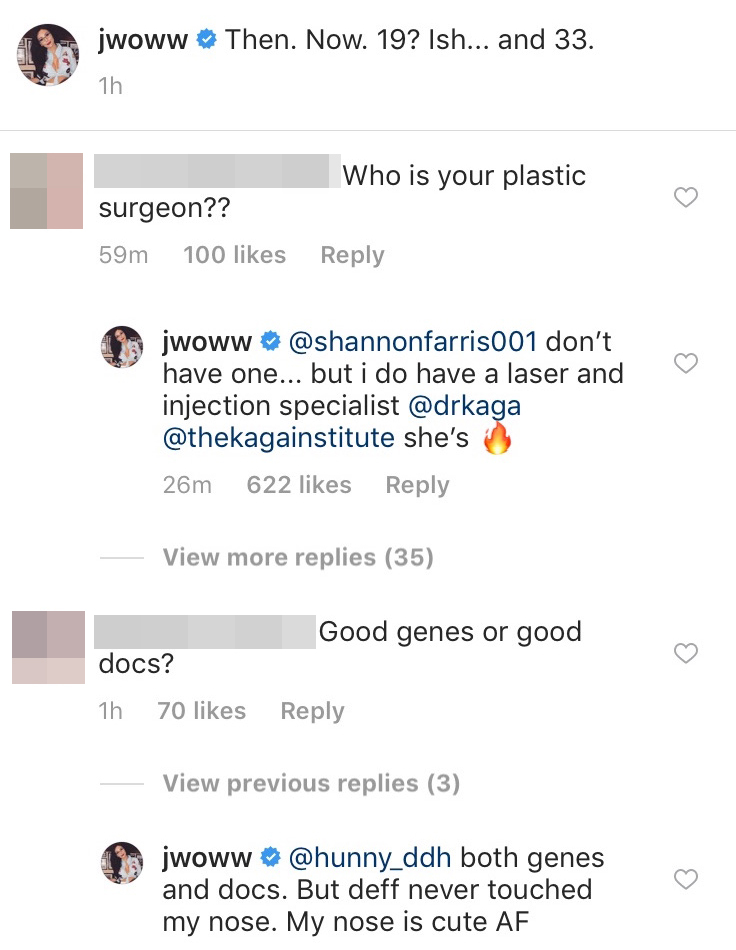Like jwoww's nose is cute reply
This screenshot has width=736, height=950.
[x=686, y=879]
